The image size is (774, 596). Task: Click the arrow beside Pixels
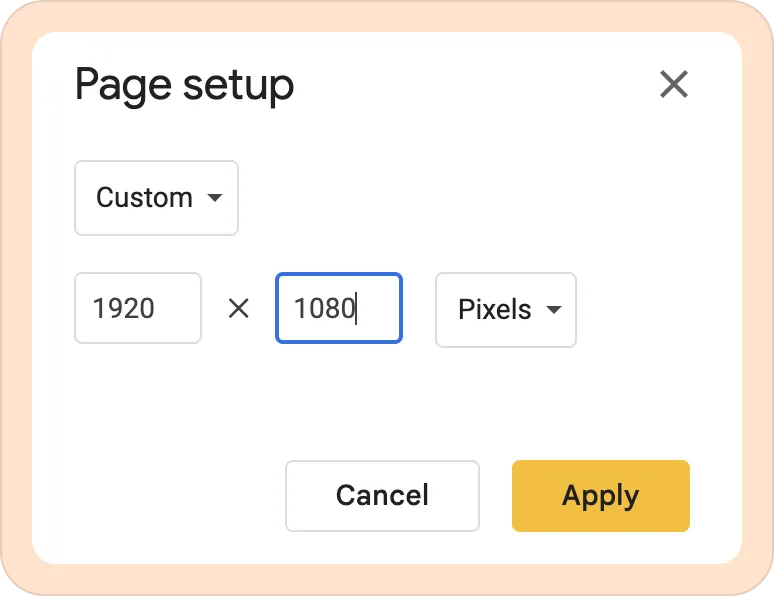click(554, 310)
